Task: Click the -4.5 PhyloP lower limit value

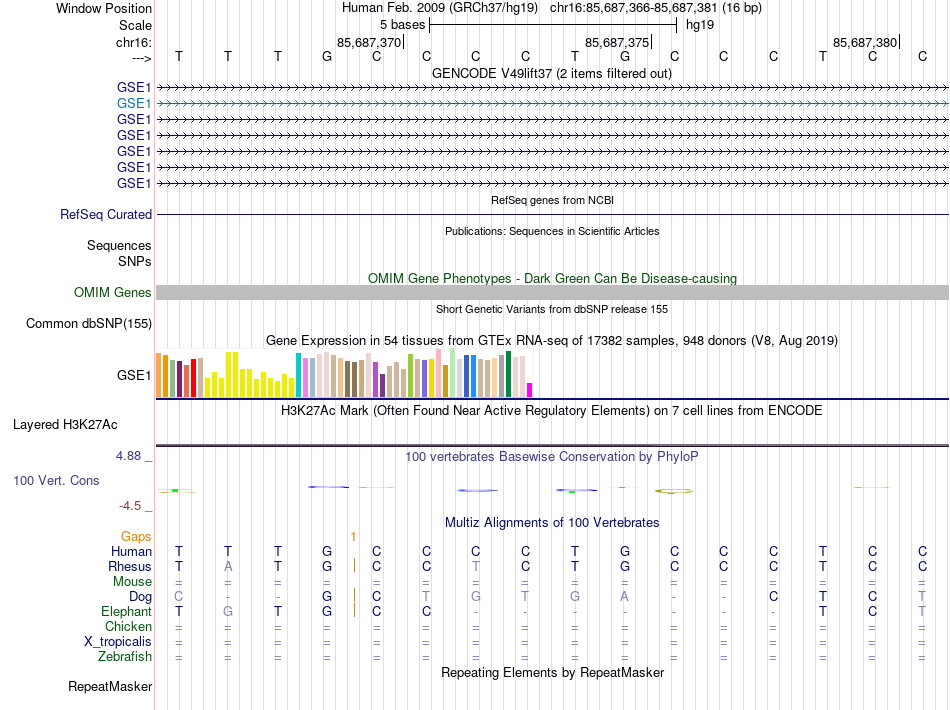Action: click(130, 505)
